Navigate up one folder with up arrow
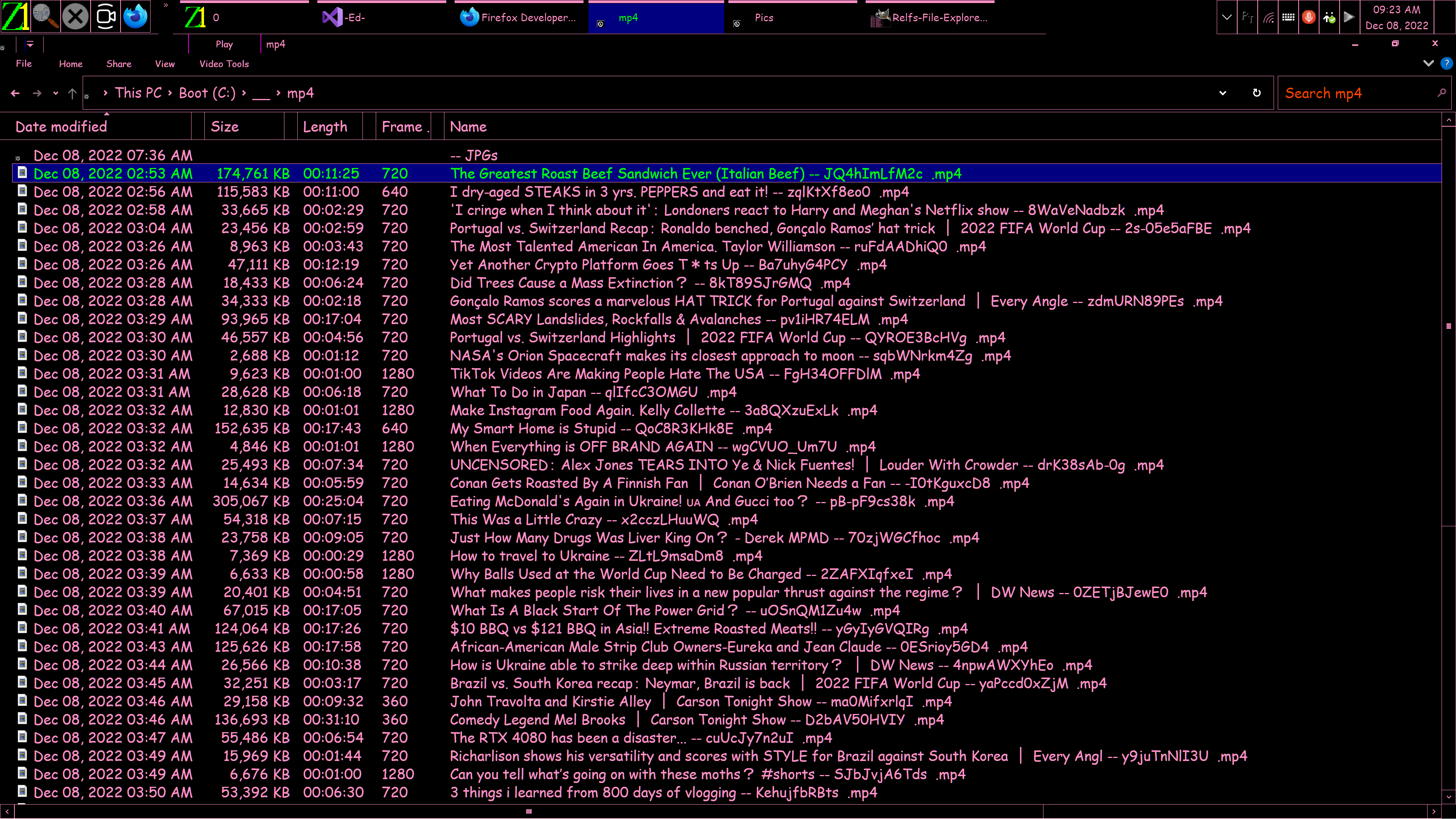 tap(72, 93)
